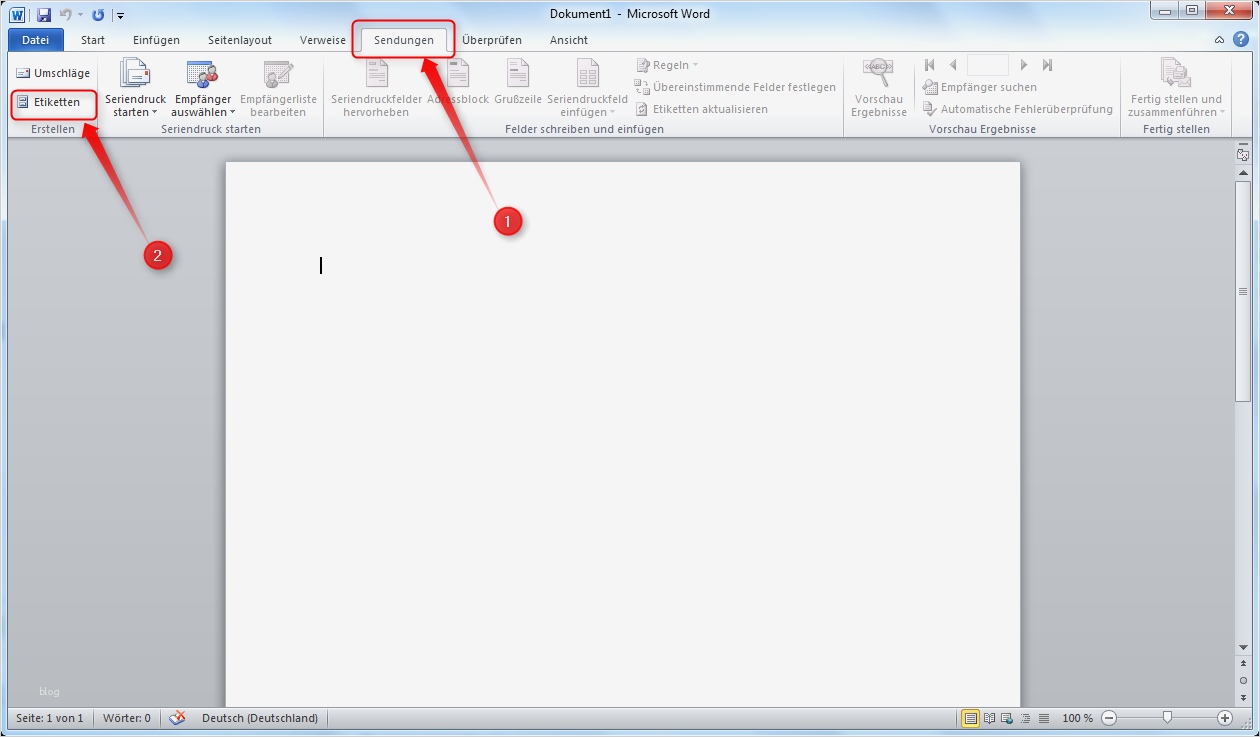Viewport: 1260px width, 737px height.
Task: Toggle Vorschau Ergebnisse preview
Action: (878, 88)
